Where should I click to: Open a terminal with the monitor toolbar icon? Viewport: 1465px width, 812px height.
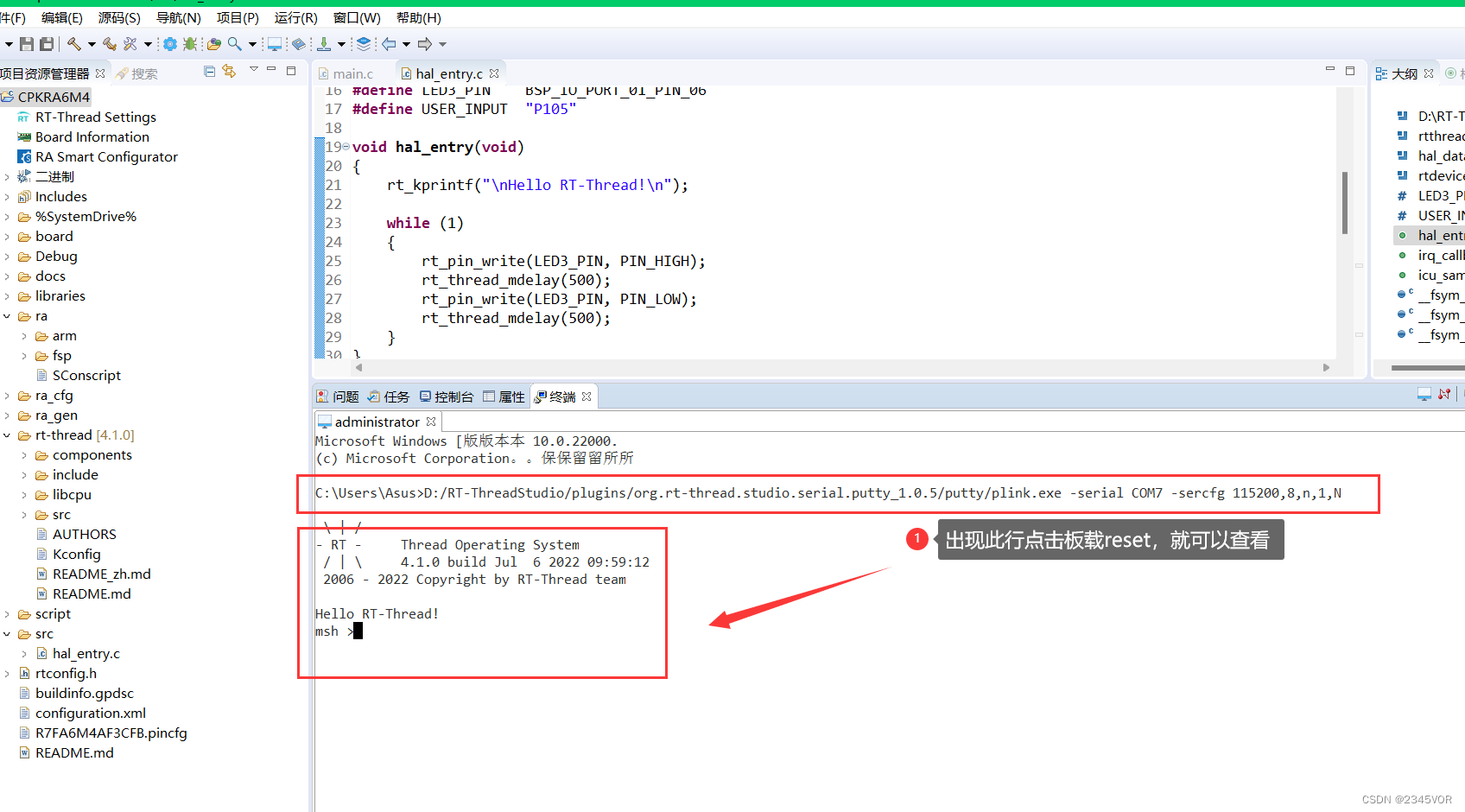coord(275,44)
